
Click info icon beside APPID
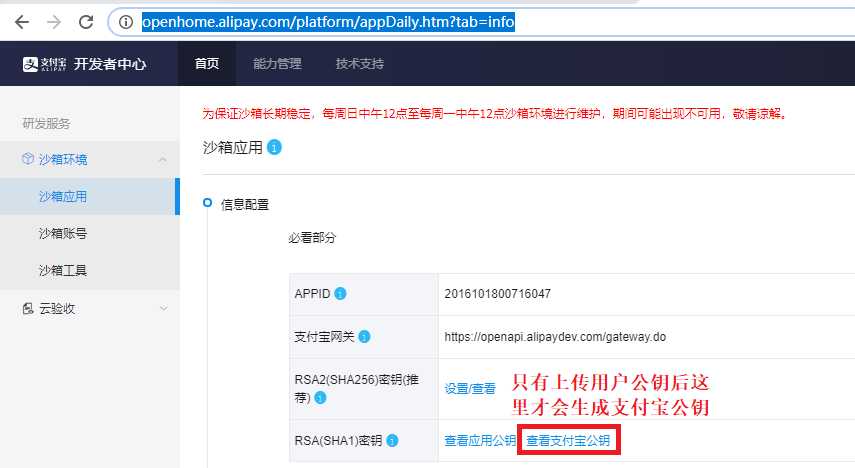(340, 294)
